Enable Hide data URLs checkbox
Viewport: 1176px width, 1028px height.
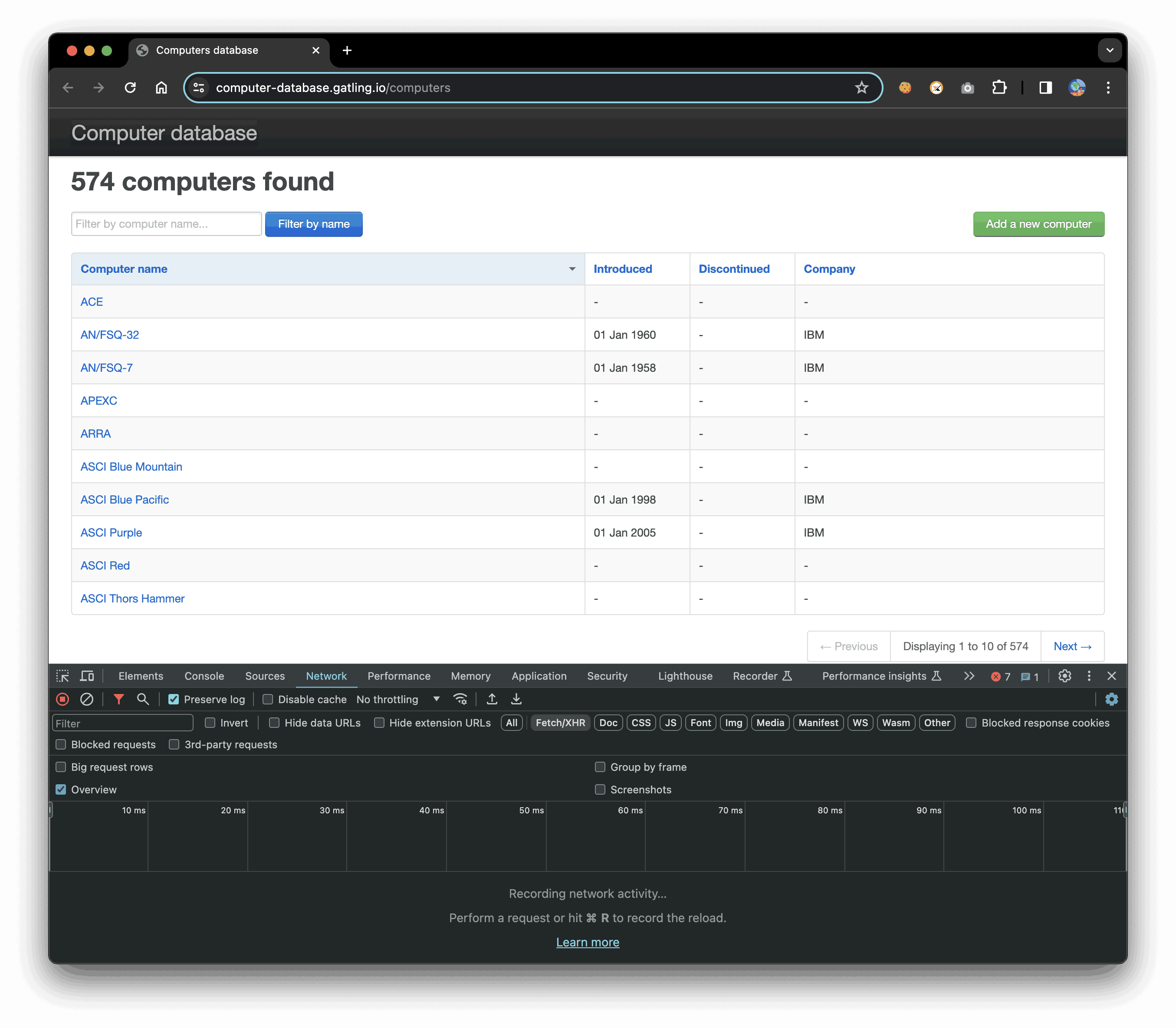[x=274, y=723]
